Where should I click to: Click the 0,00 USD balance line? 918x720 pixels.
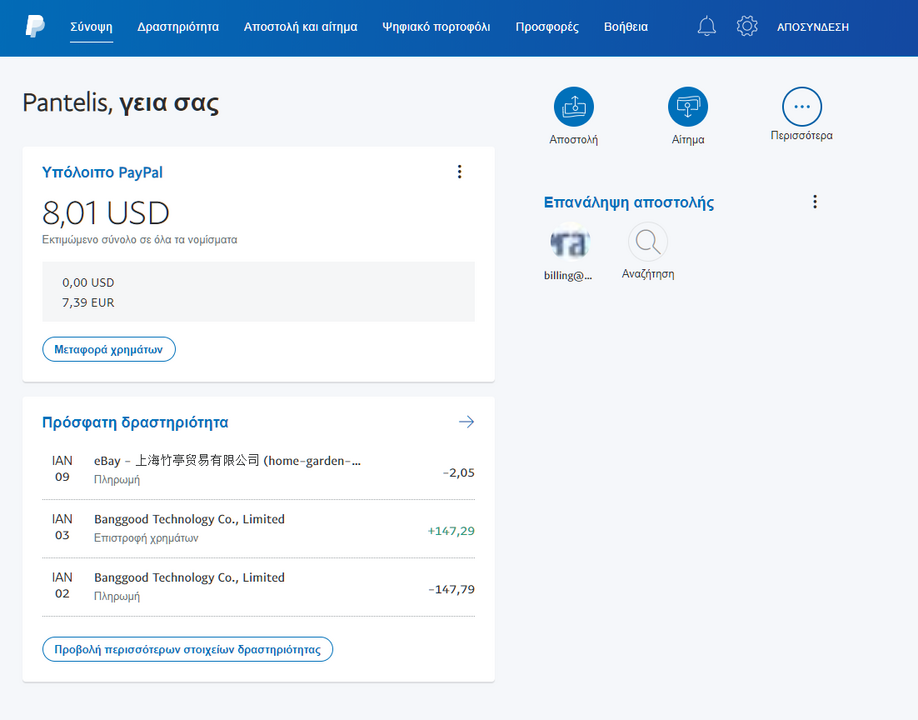point(88,283)
